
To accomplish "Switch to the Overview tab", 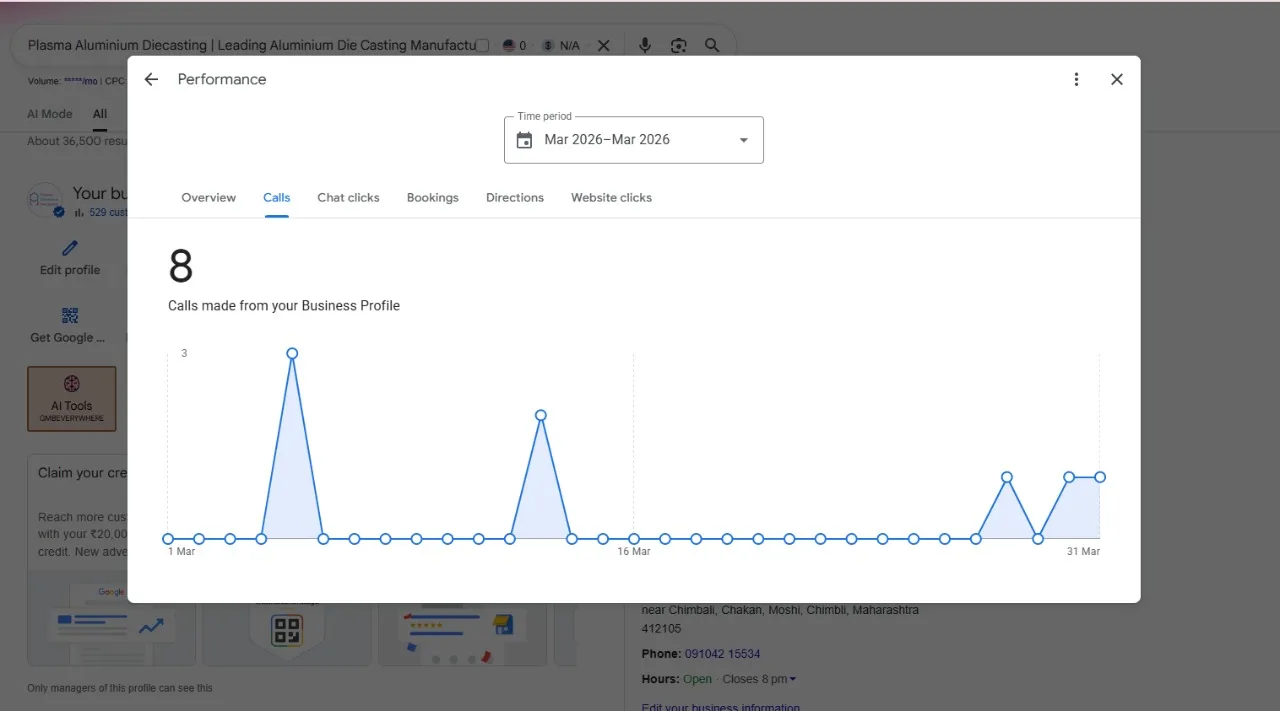I will [x=209, y=198].
